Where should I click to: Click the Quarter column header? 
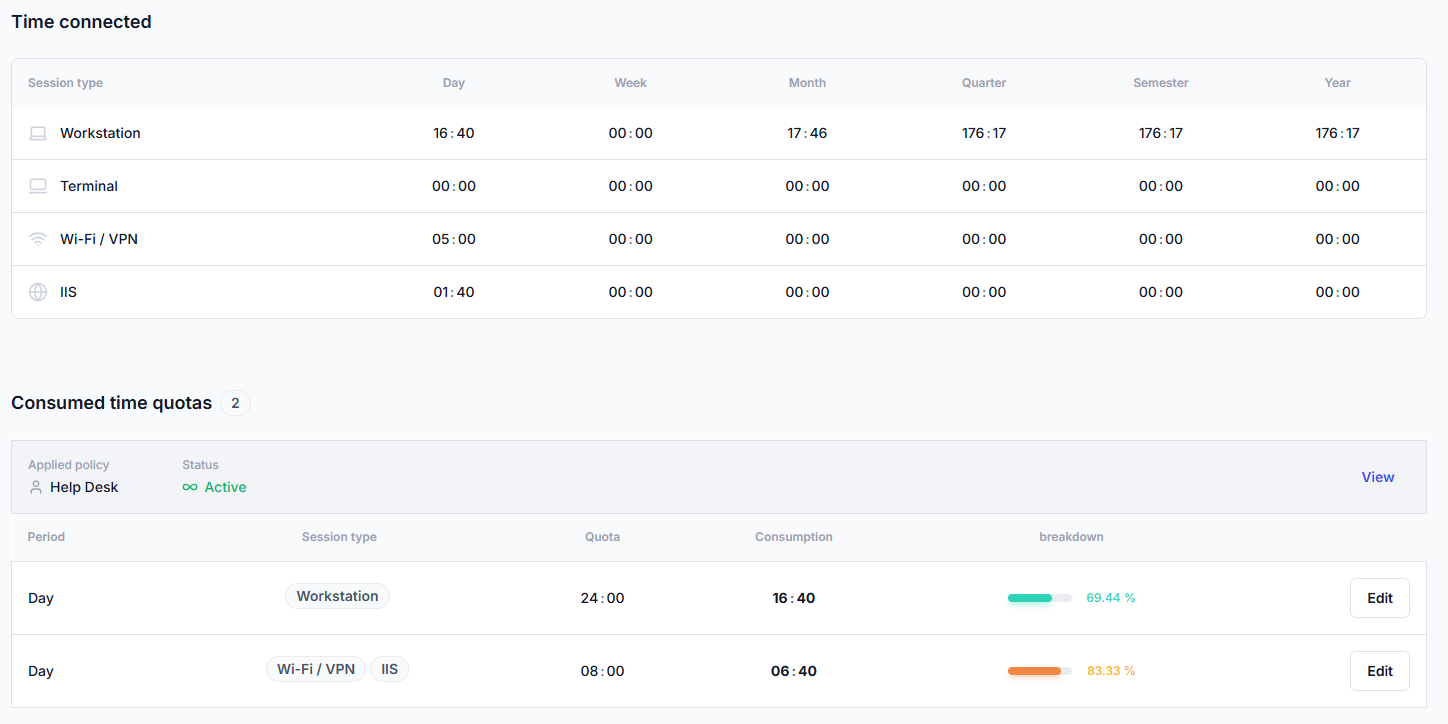tap(984, 83)
